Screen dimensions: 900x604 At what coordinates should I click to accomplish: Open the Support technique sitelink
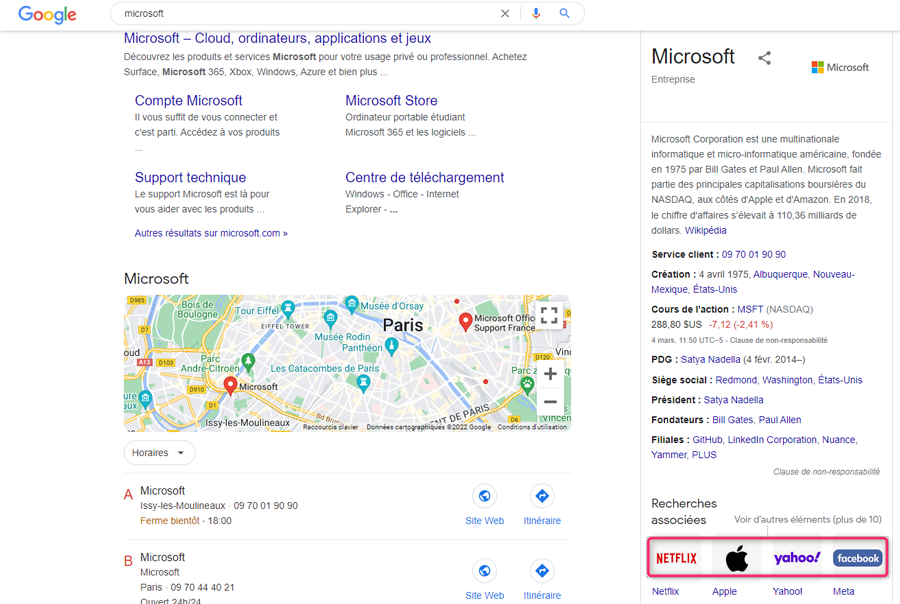(x=191, y=177)
